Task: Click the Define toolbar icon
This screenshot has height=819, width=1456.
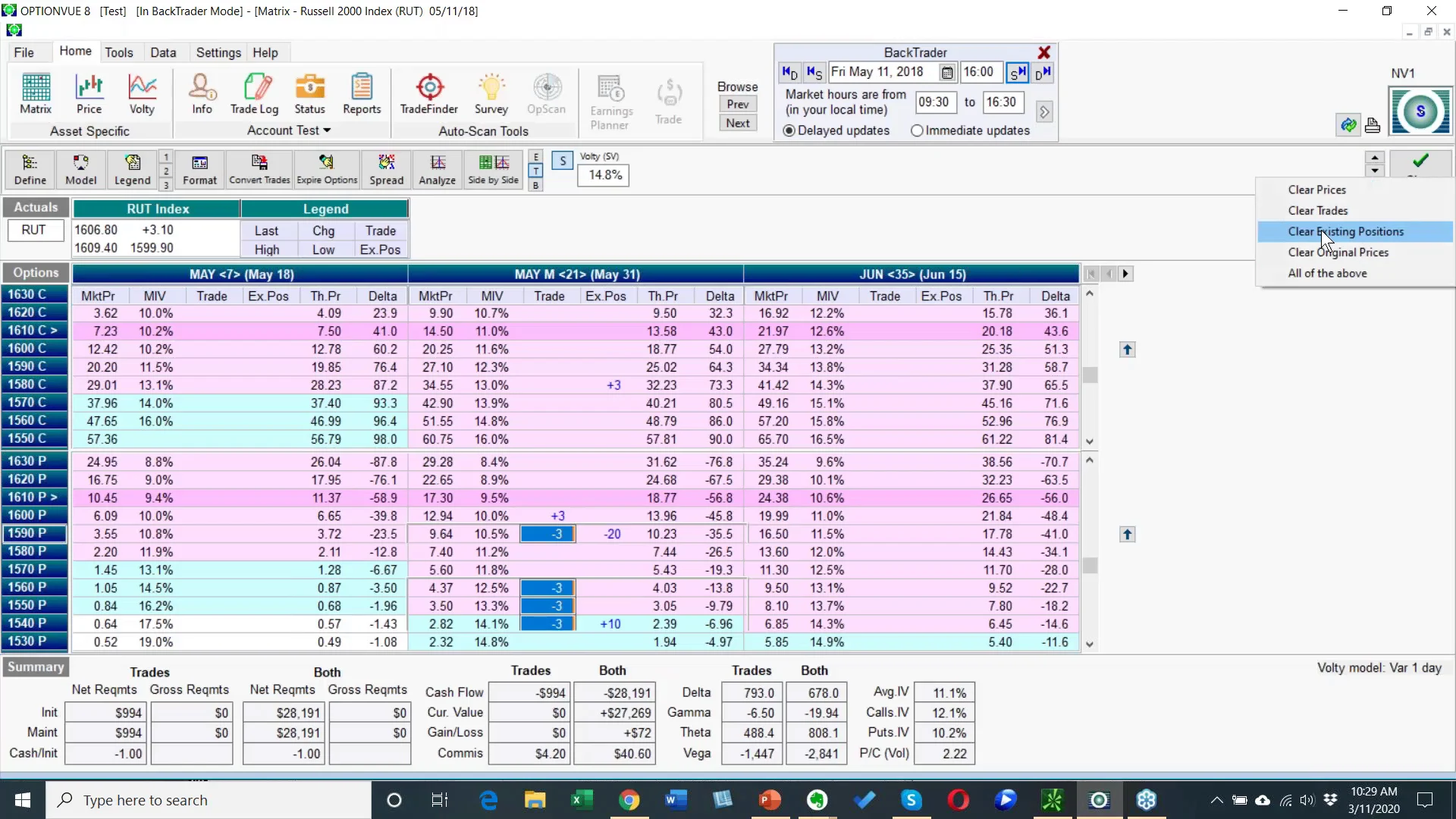Action: pyautogui.click(x=30, y=169)
